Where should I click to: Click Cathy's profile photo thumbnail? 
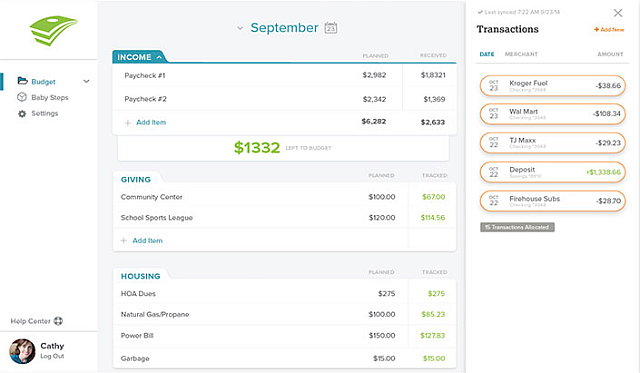(22, 351)
